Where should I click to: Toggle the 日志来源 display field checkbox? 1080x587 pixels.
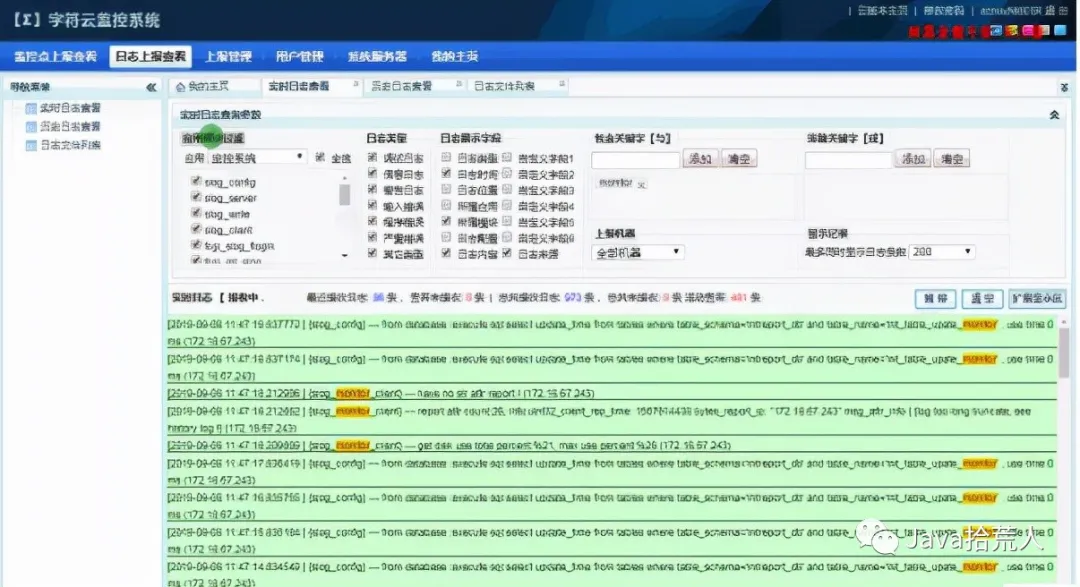(507, 254)
